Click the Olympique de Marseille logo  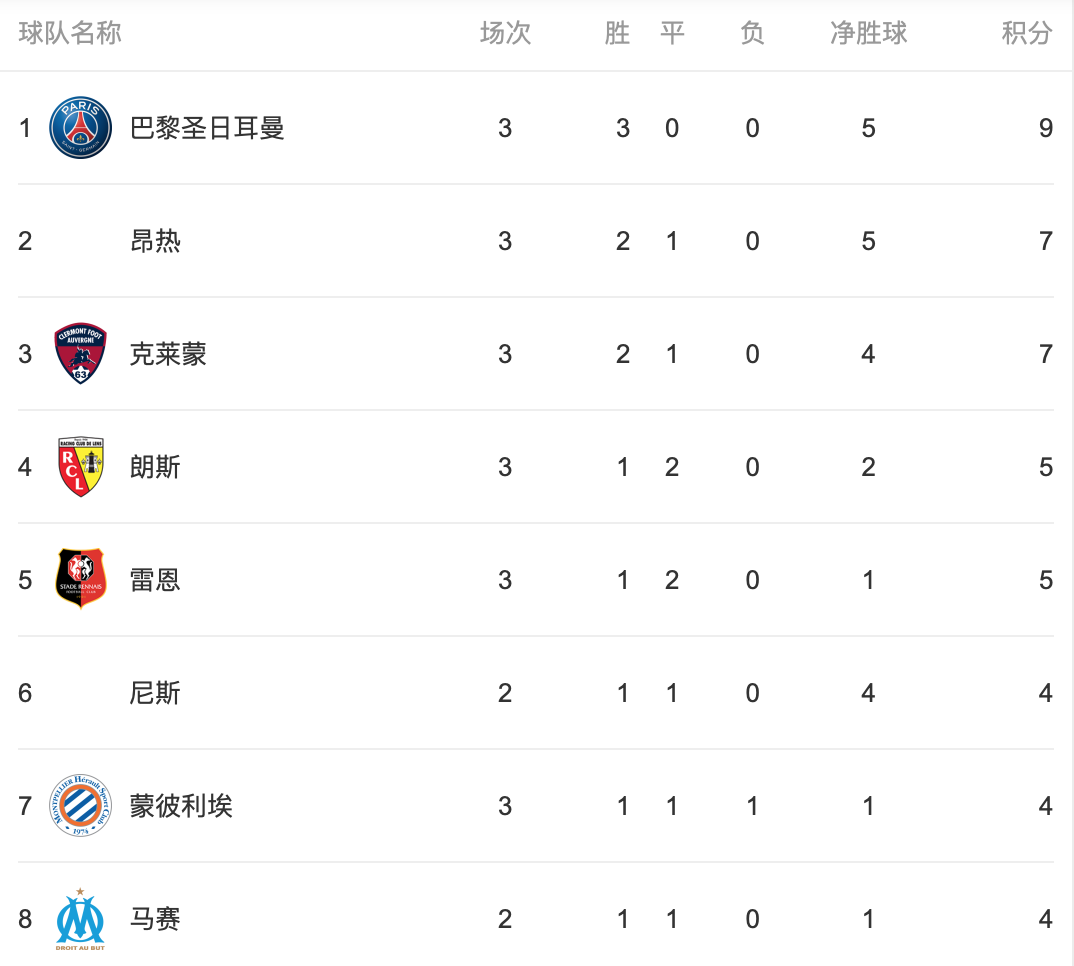[80, 919]
